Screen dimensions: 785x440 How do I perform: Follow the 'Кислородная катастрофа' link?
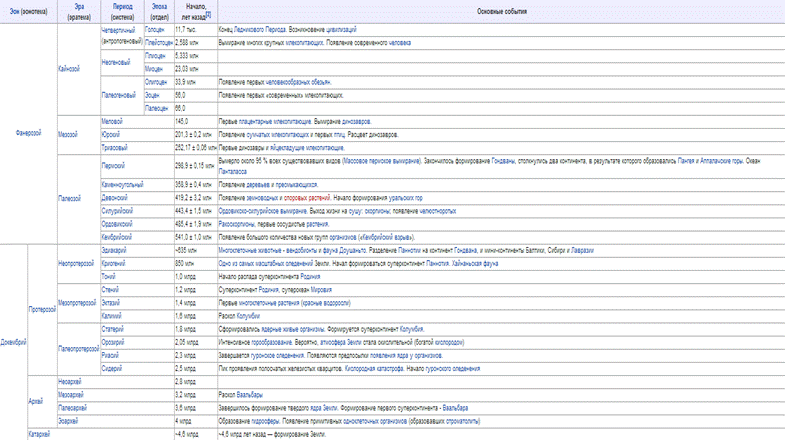[x=374, y=368]
